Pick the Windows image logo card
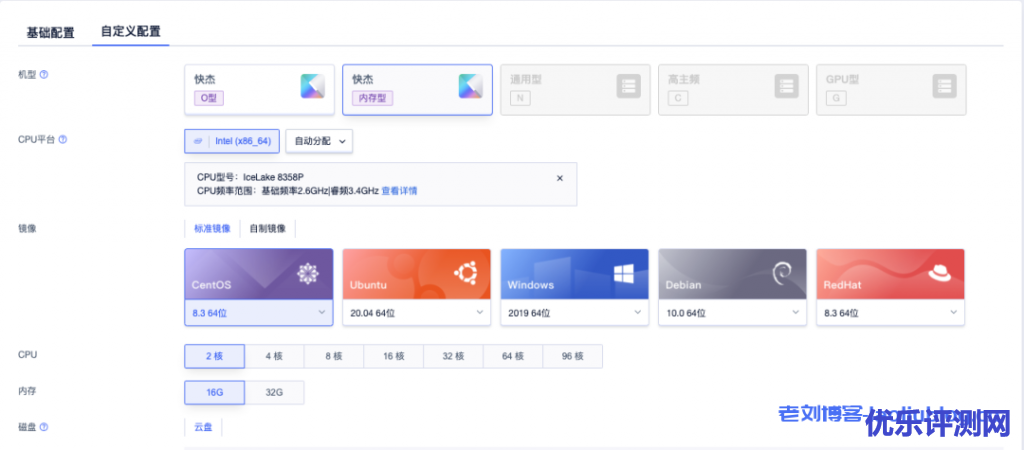The height and width of the screenshot is (450, 1024). [x=574, y=275]
